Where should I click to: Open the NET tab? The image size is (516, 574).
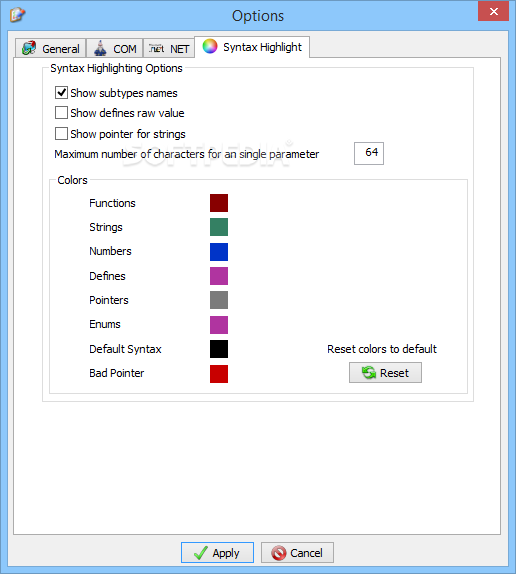click(x=169, y=48)
